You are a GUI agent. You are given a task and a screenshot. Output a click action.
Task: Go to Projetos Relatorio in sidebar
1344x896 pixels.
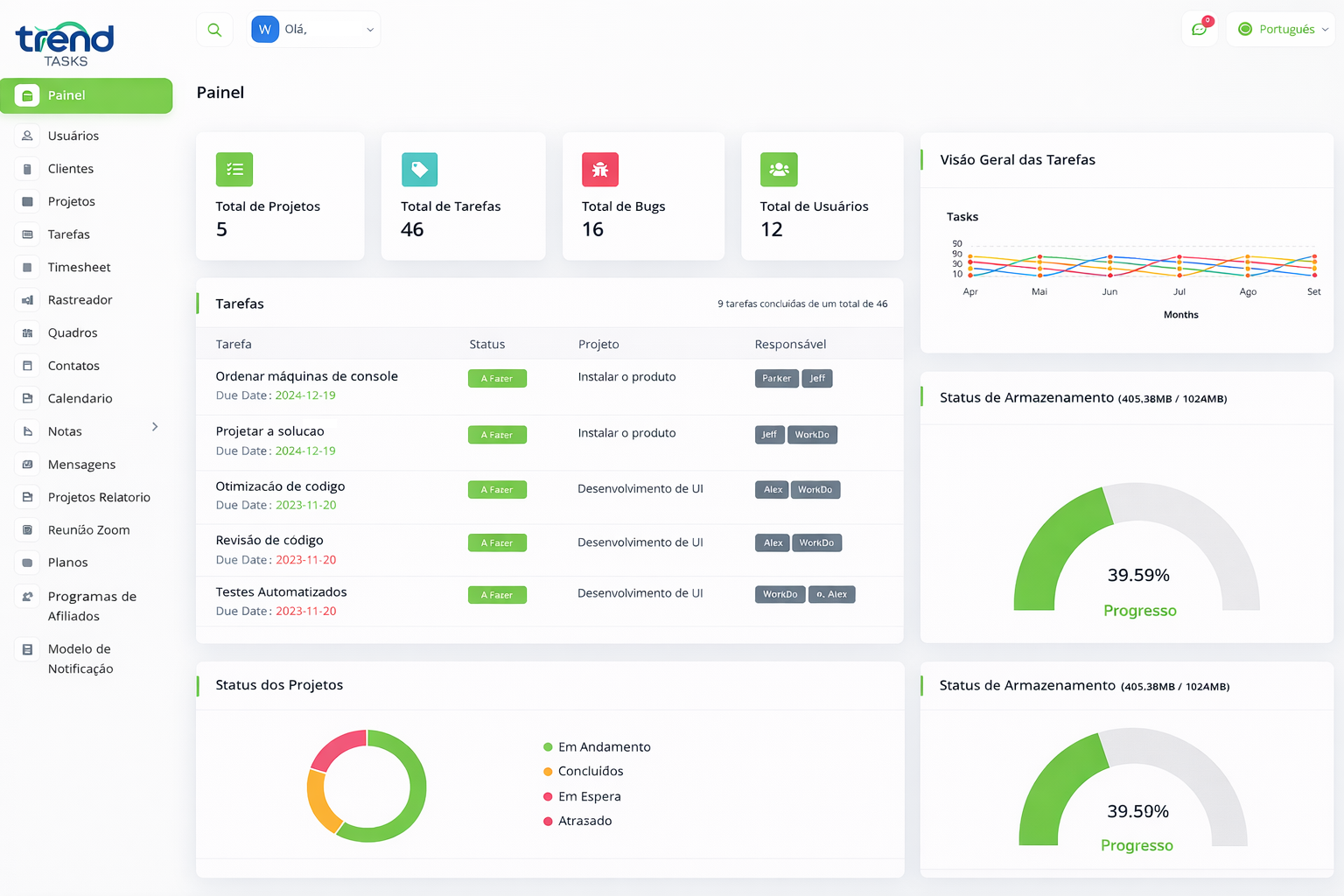(99, 498)
